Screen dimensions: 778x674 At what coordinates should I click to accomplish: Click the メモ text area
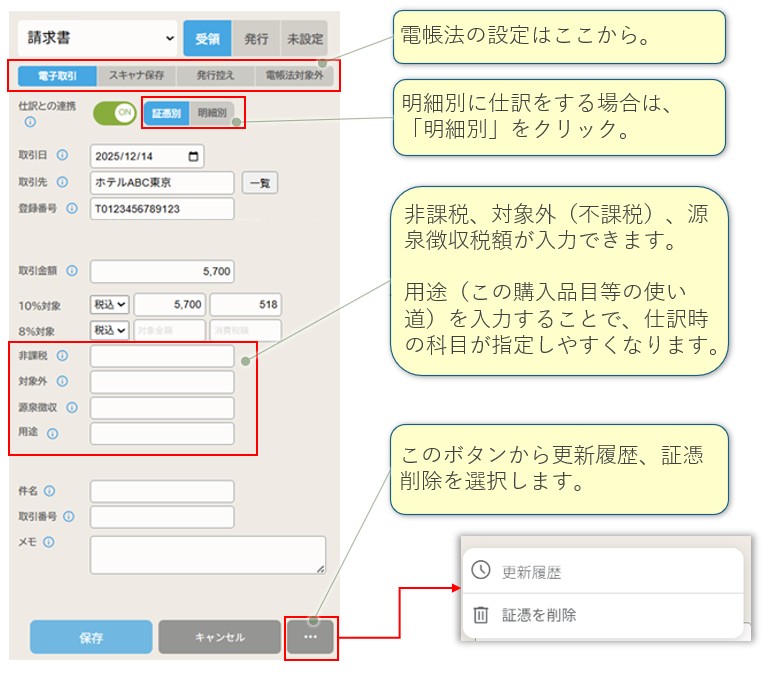tap(208, 555)
